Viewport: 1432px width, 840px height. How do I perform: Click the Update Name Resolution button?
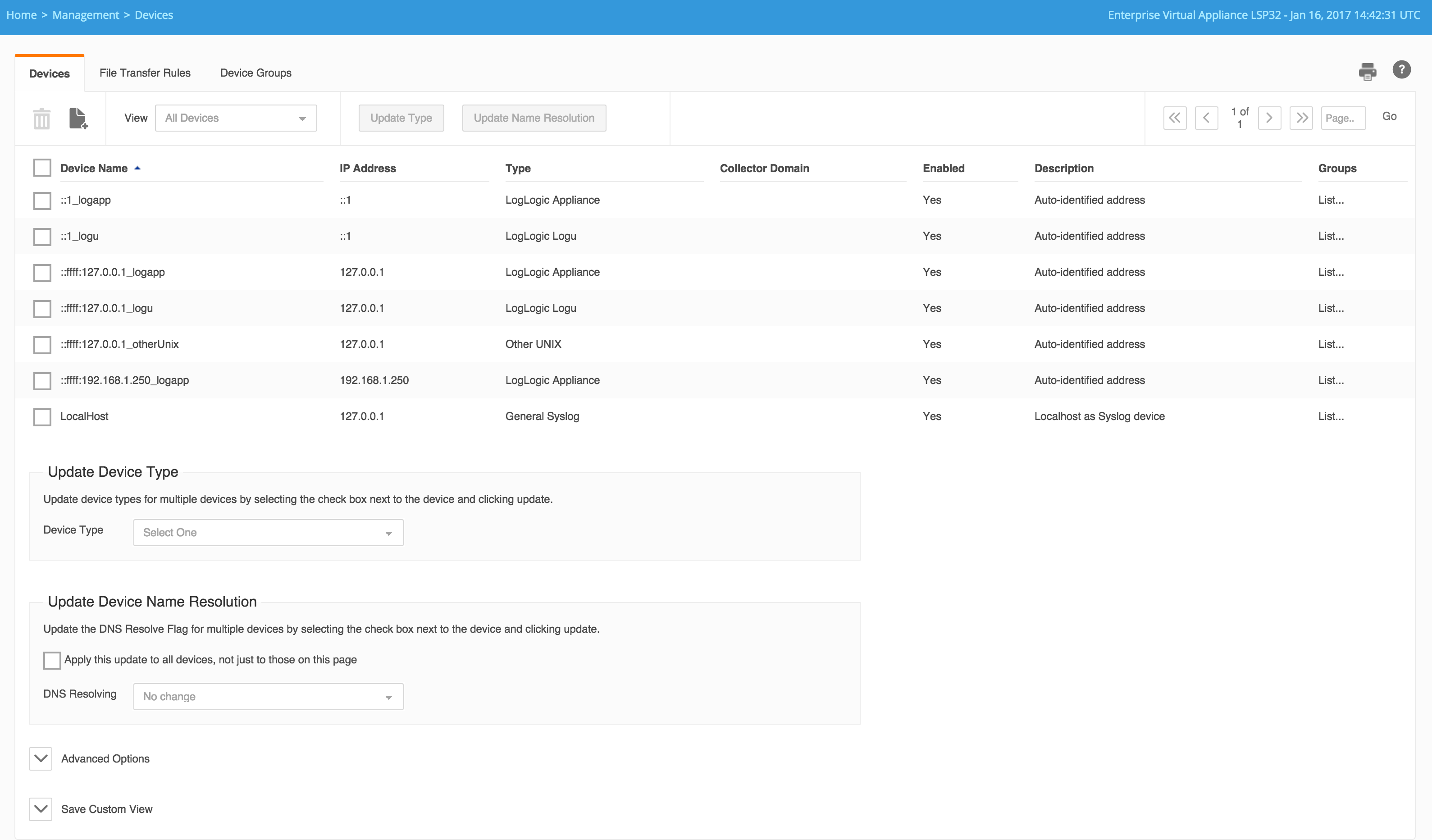point(534,118)
